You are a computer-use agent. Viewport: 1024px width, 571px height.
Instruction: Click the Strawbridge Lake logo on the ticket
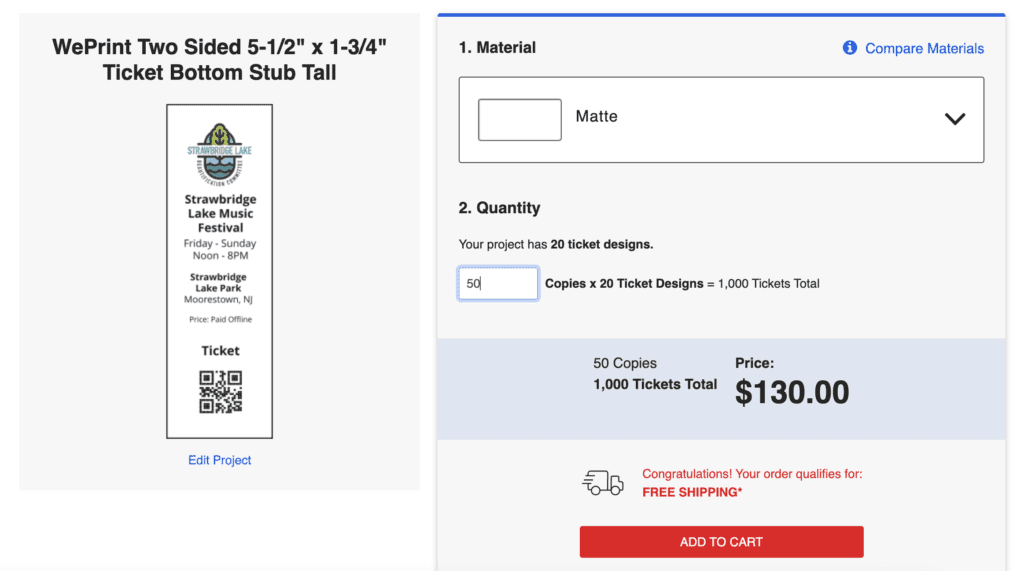click(x=219, y=154)
